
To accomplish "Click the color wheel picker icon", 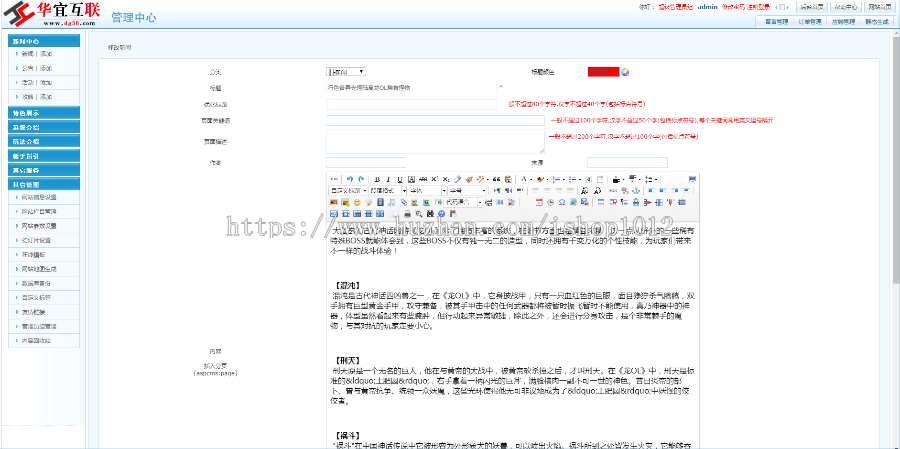I will click(x=625, y=72).
